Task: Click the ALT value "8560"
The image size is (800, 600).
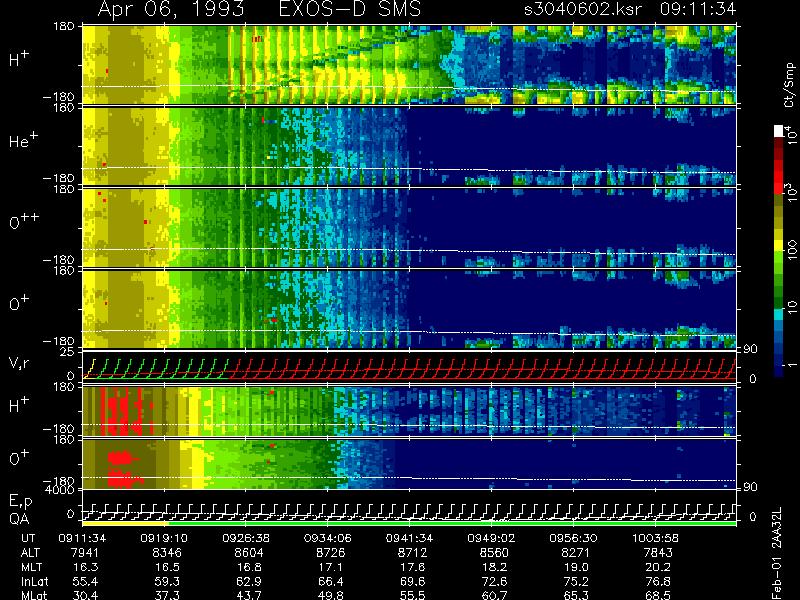Action: click(494, 553)
